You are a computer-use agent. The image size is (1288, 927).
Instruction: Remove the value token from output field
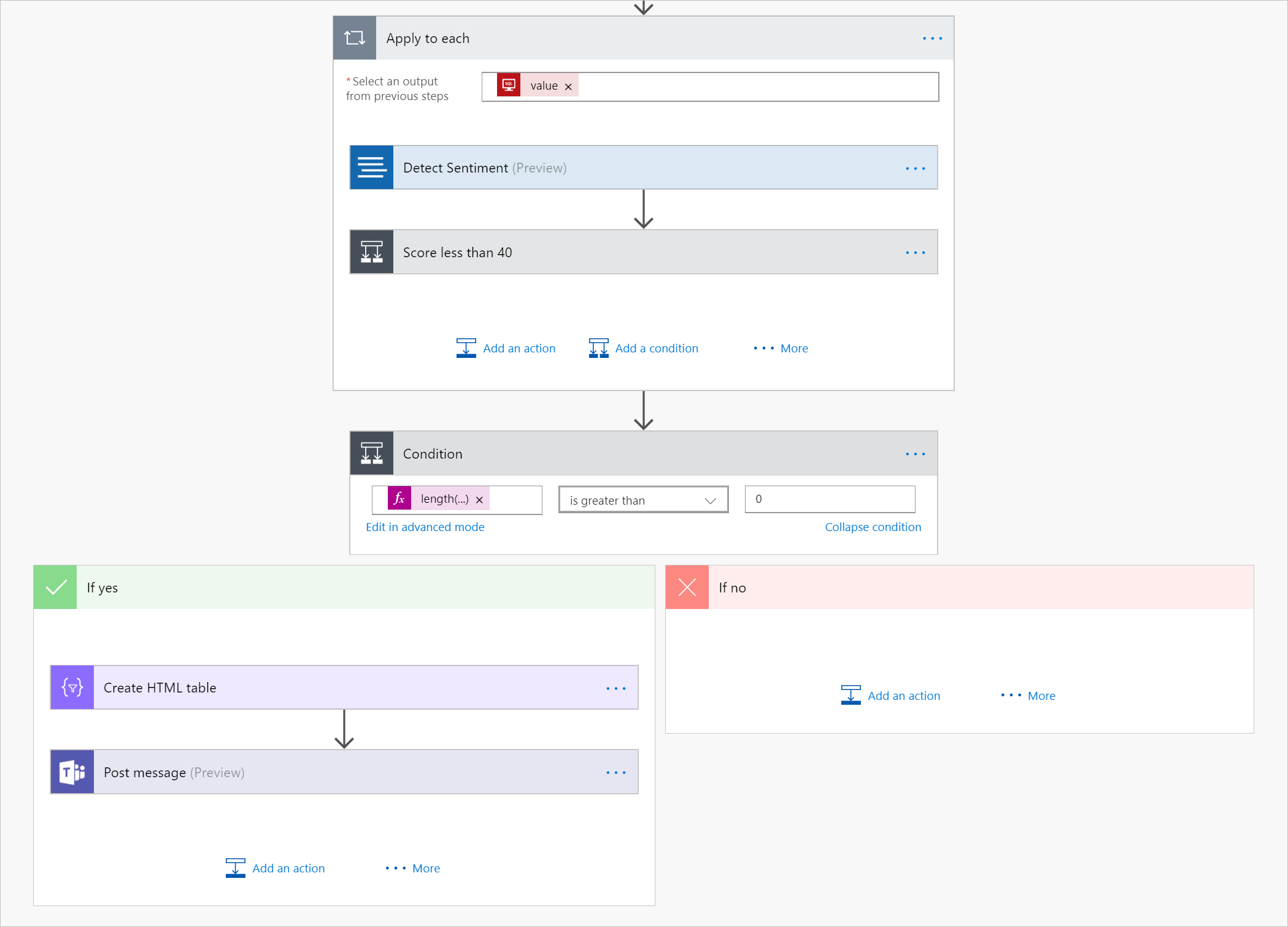pyautogui.click(x=568, y=87)
